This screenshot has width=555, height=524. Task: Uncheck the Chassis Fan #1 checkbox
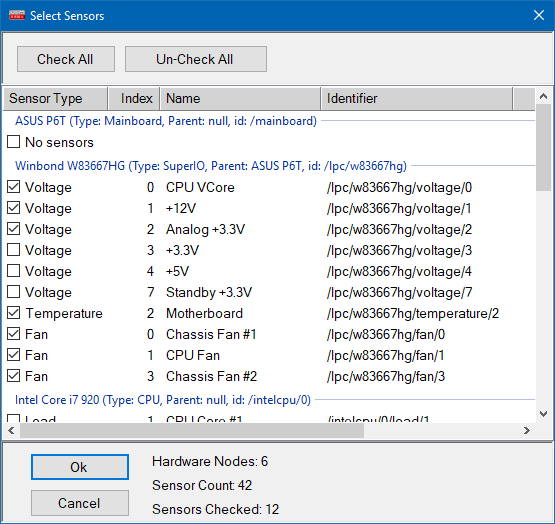[x=13, y=334]
